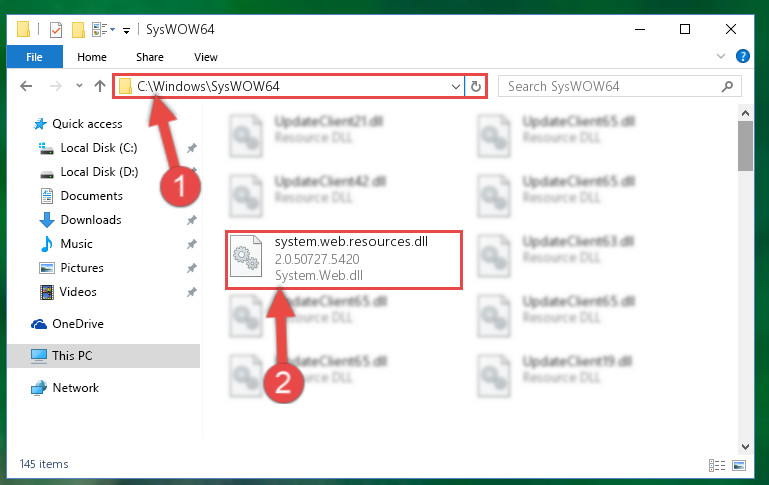This screenshot has height=485, width=769.
Task: Click the 145 items status text
Action: (44, 464)
